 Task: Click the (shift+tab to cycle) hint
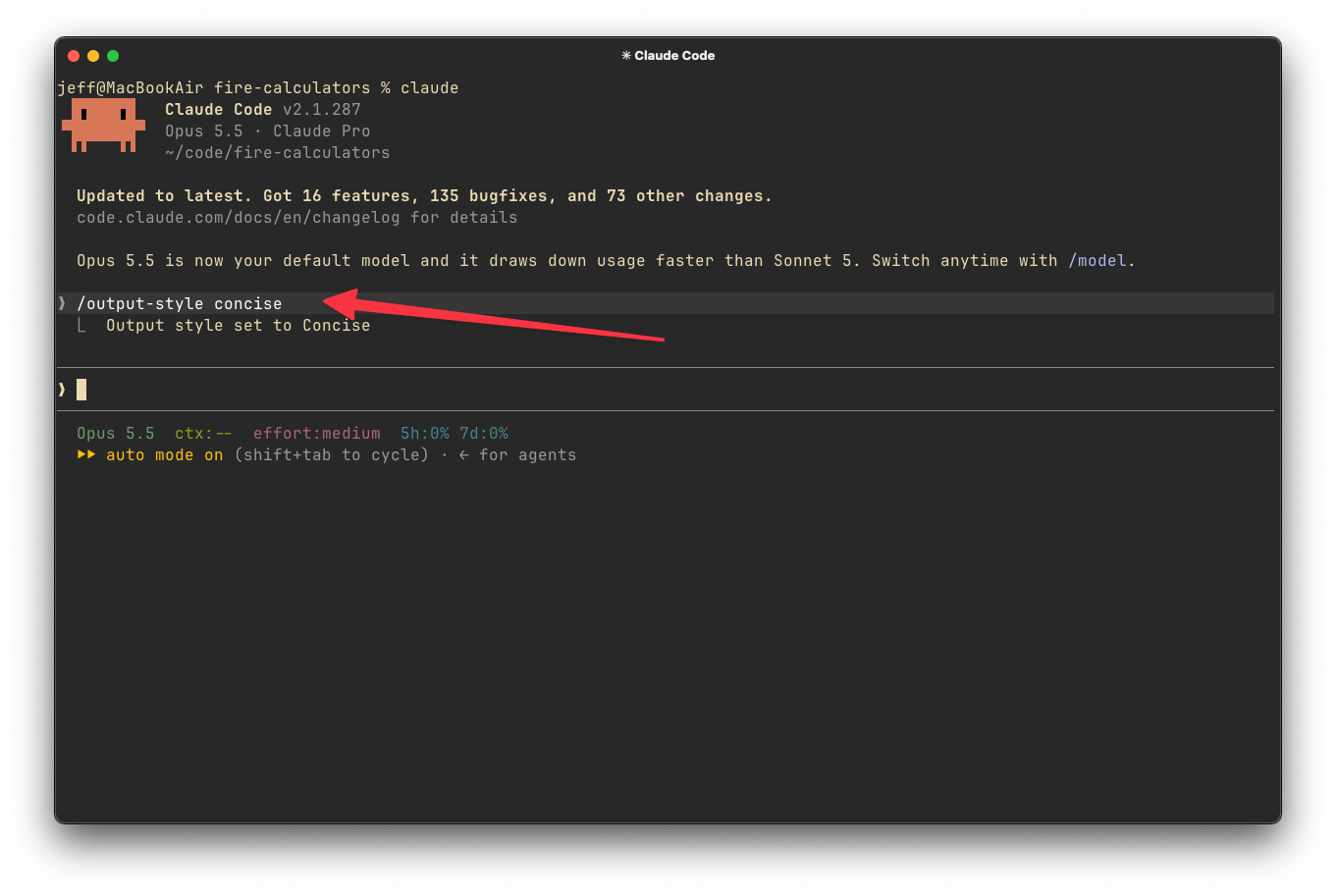pyautogui.click(x=332, y=455)
